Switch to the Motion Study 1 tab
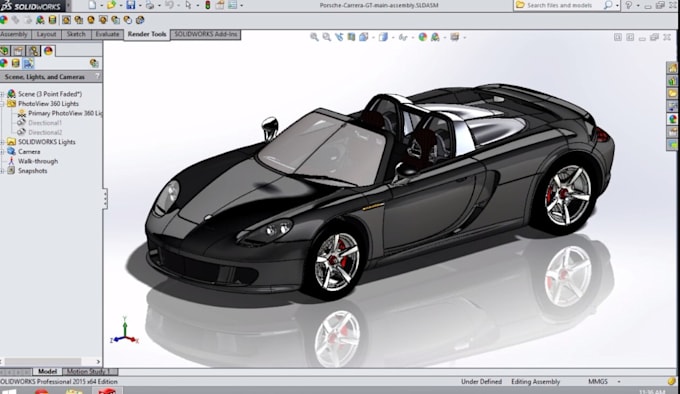 tap(90, 371)
